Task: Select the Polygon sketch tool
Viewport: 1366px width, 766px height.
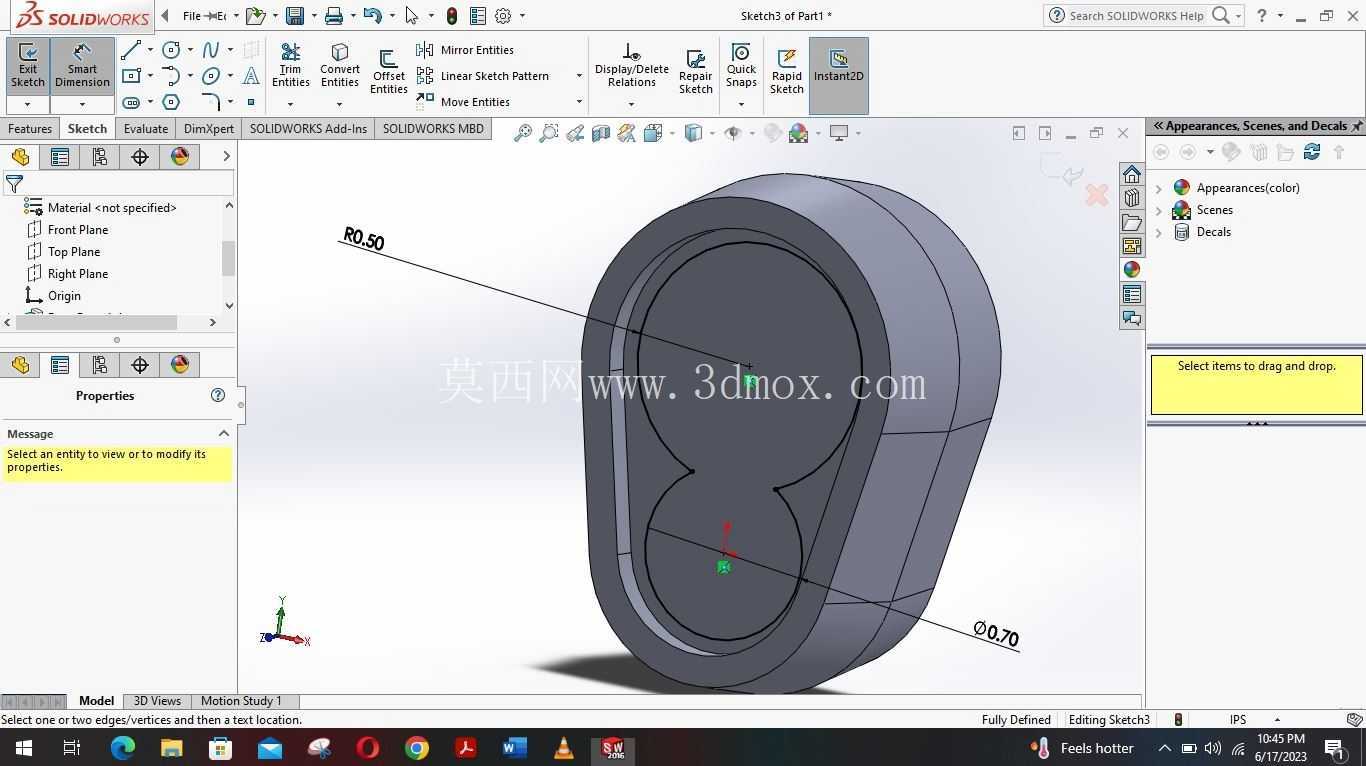Action: (x=171, y=102)
